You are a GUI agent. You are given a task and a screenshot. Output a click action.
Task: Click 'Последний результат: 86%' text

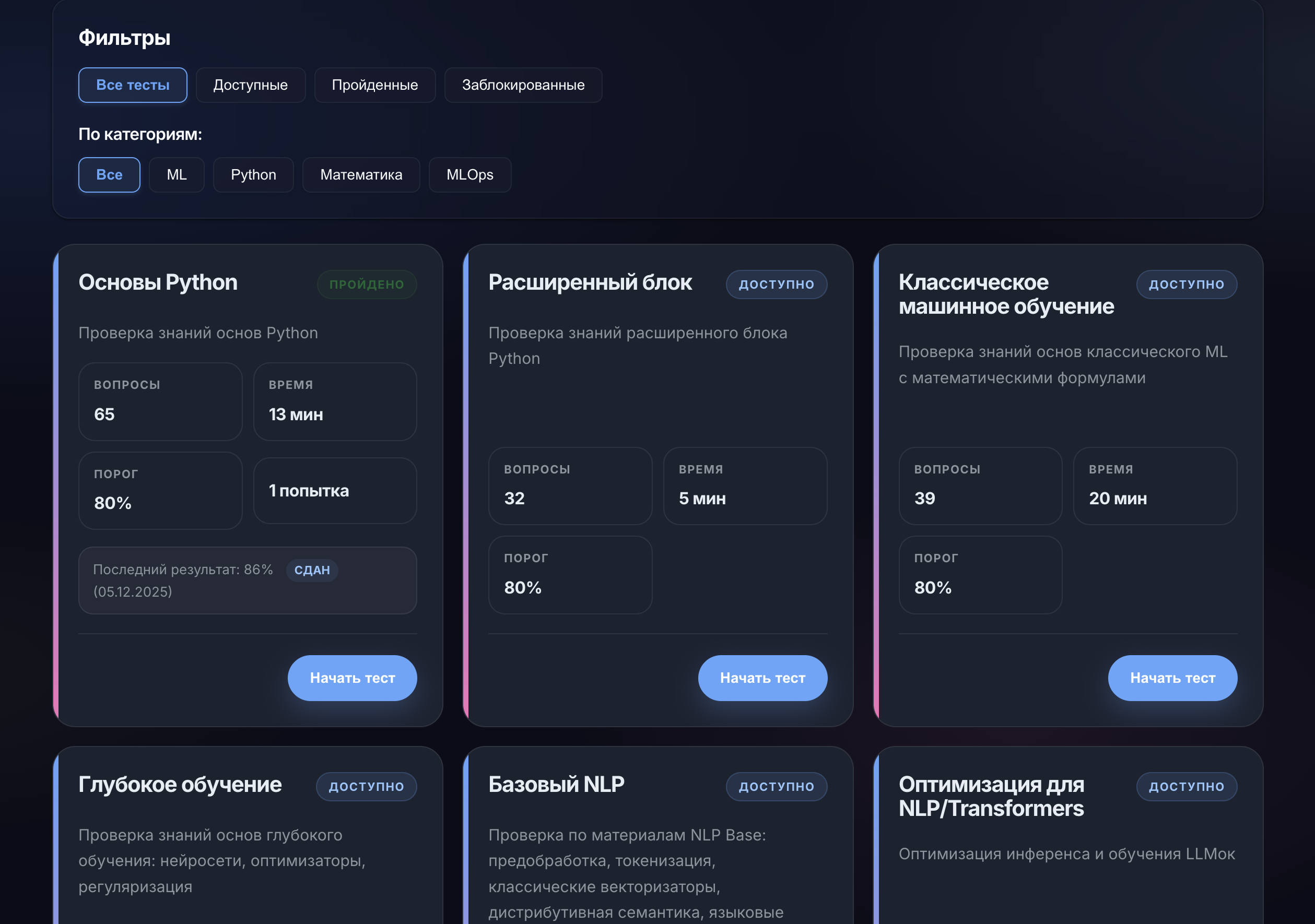183,570
